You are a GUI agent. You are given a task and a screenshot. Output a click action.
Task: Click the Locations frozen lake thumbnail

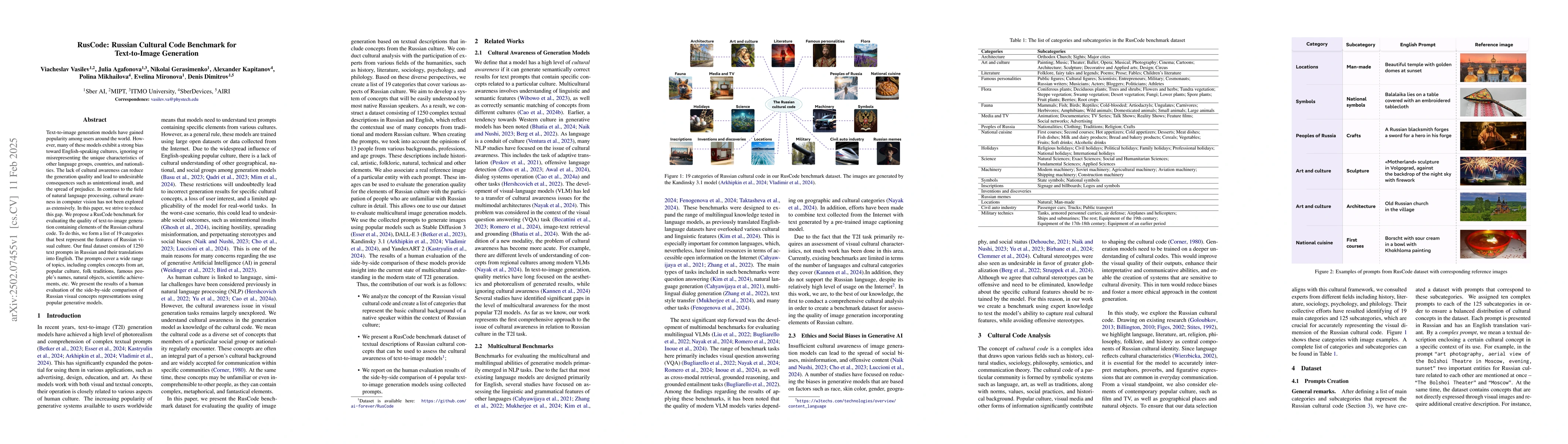click(763, 153)
